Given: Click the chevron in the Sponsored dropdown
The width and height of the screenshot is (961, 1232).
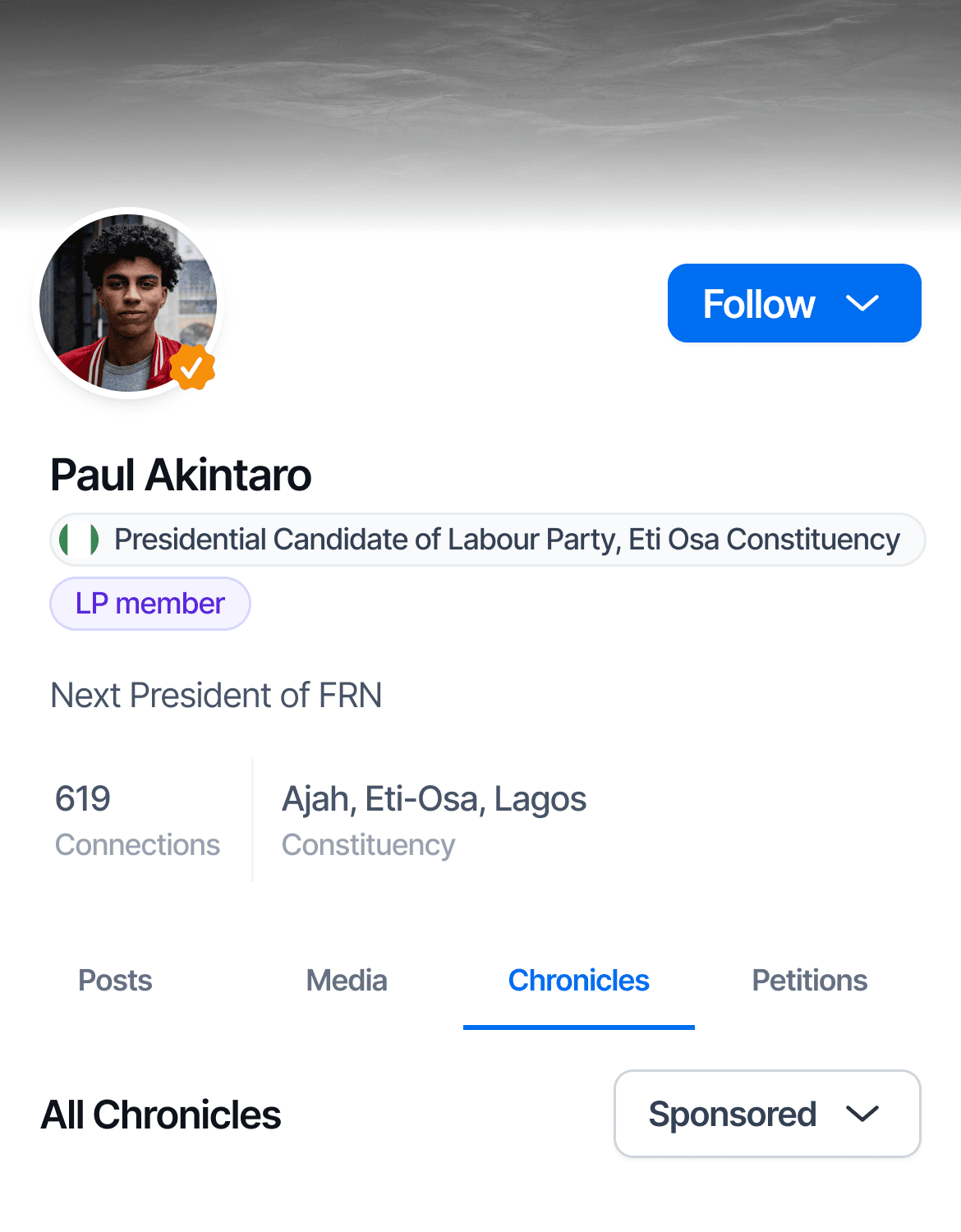Looking at the screenshot, I should [862, 1114].
